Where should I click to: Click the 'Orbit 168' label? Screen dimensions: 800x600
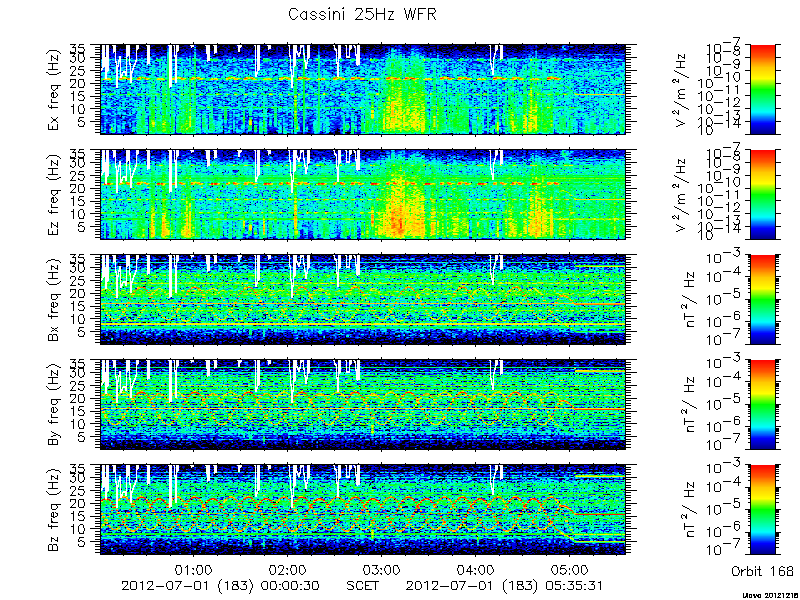coord(762,571)
